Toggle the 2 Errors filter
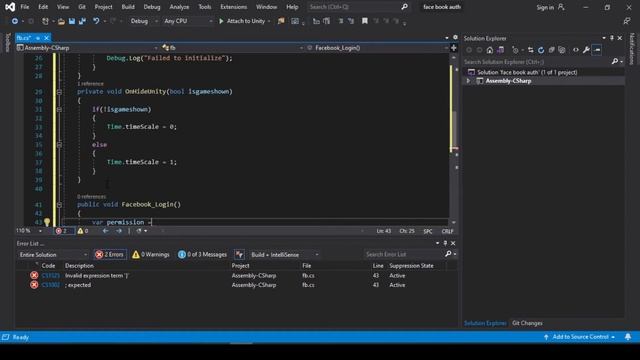Screen dimensions: 640x360 [x=110, y=254]
